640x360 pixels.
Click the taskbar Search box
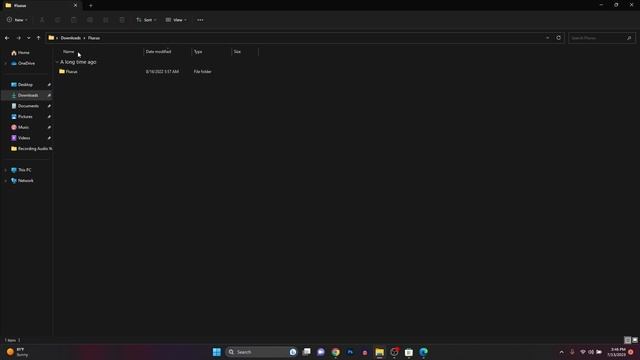261,352
